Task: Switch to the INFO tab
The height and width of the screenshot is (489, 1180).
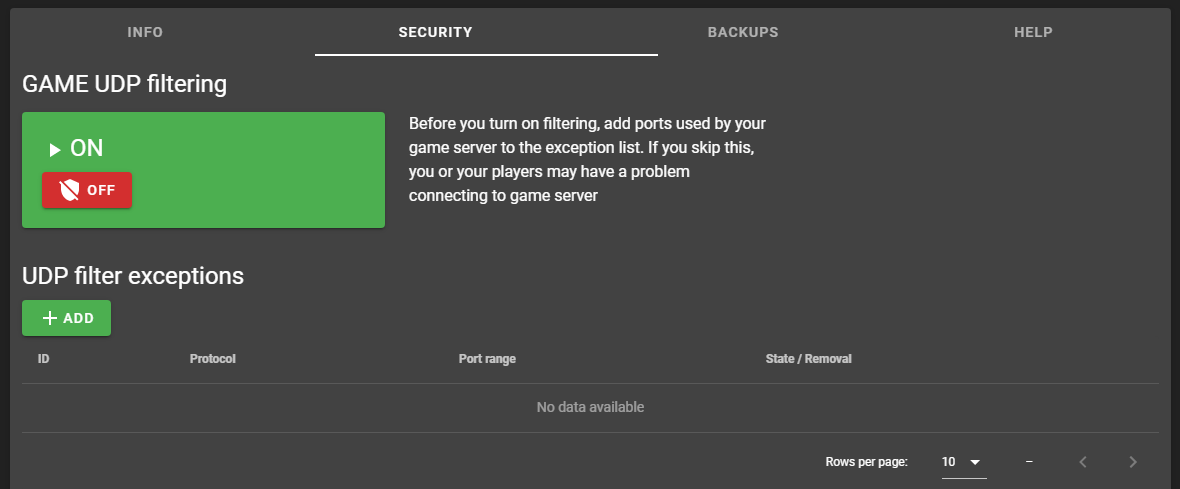Action: (x=145, y=32)
